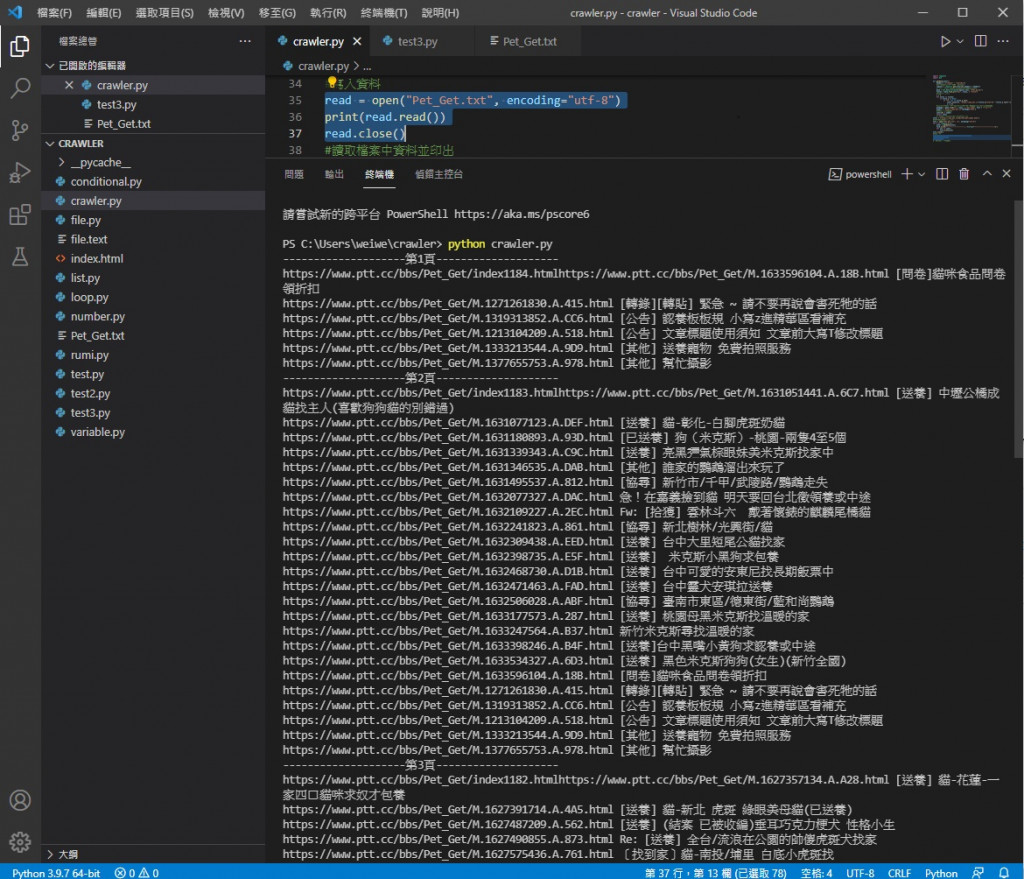The height and width of the screenshot is (879, 1024).
Task: Switch to the test3.py editor tab
Action: 417,41
